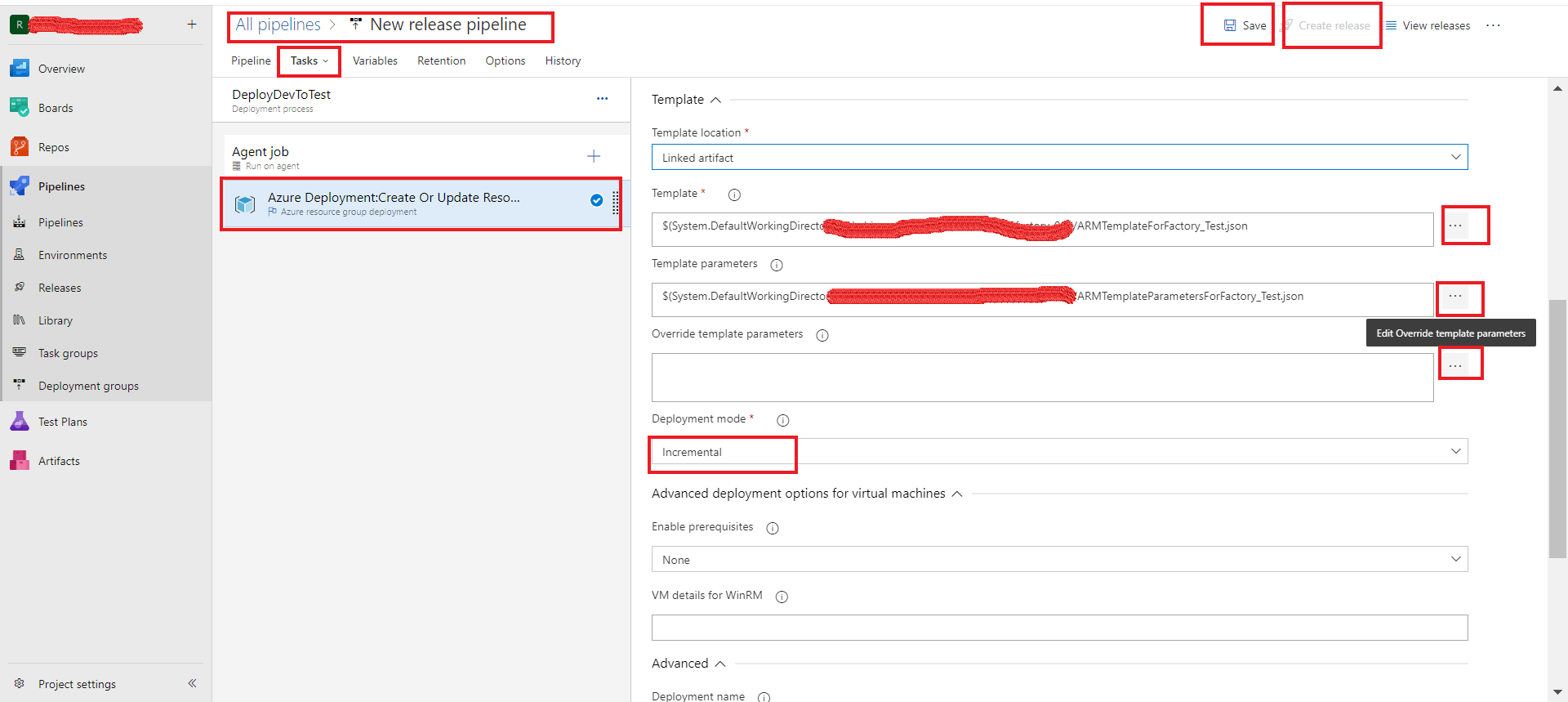Click the VM details for WinRM field

click(x=1059, y=628)
